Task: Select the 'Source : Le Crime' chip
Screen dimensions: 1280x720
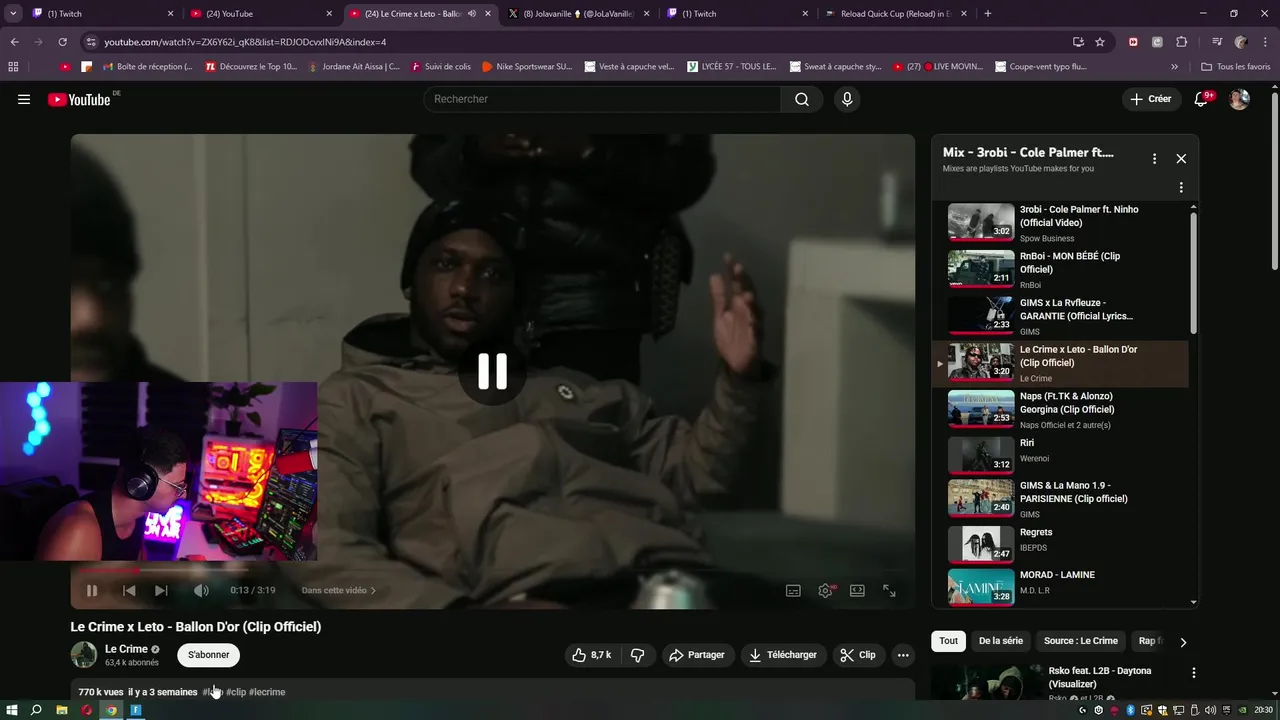Action: coord(1081,641)
